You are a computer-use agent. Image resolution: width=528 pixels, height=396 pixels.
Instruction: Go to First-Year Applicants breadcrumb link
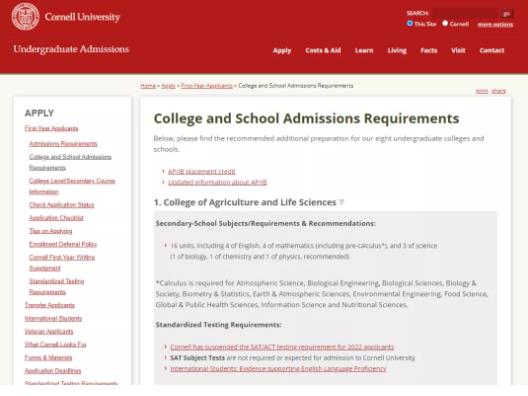click(x=206, y=86)
